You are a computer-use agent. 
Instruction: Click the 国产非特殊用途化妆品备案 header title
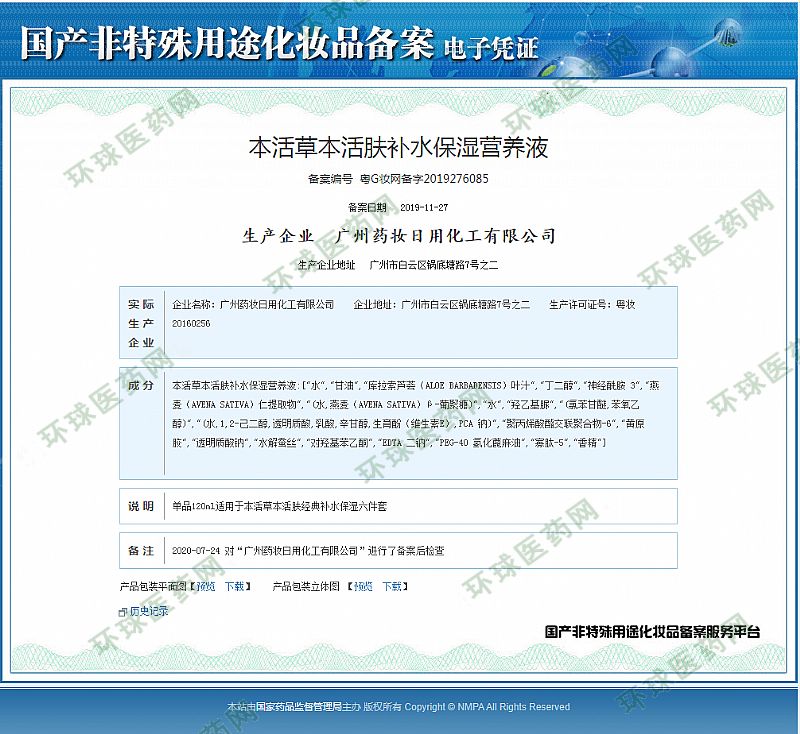[x=226, y=45]
